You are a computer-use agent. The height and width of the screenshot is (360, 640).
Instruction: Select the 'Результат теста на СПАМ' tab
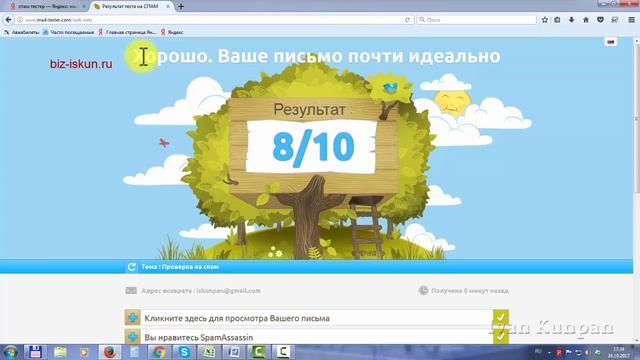click(130, 7)
